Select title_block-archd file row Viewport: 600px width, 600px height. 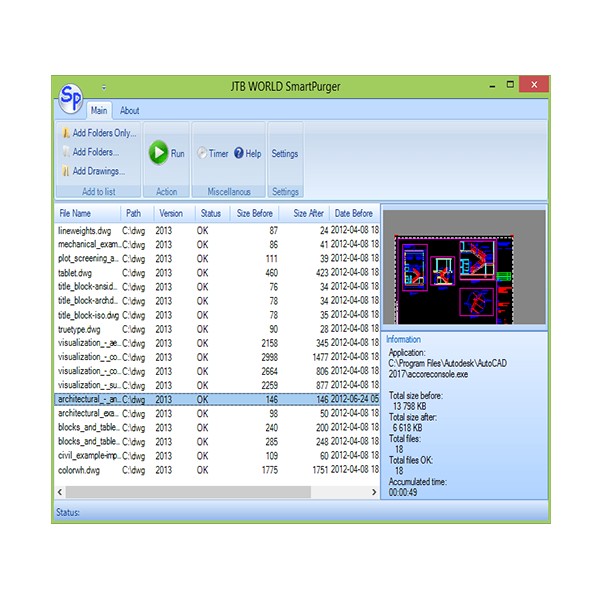click(217, 301)
